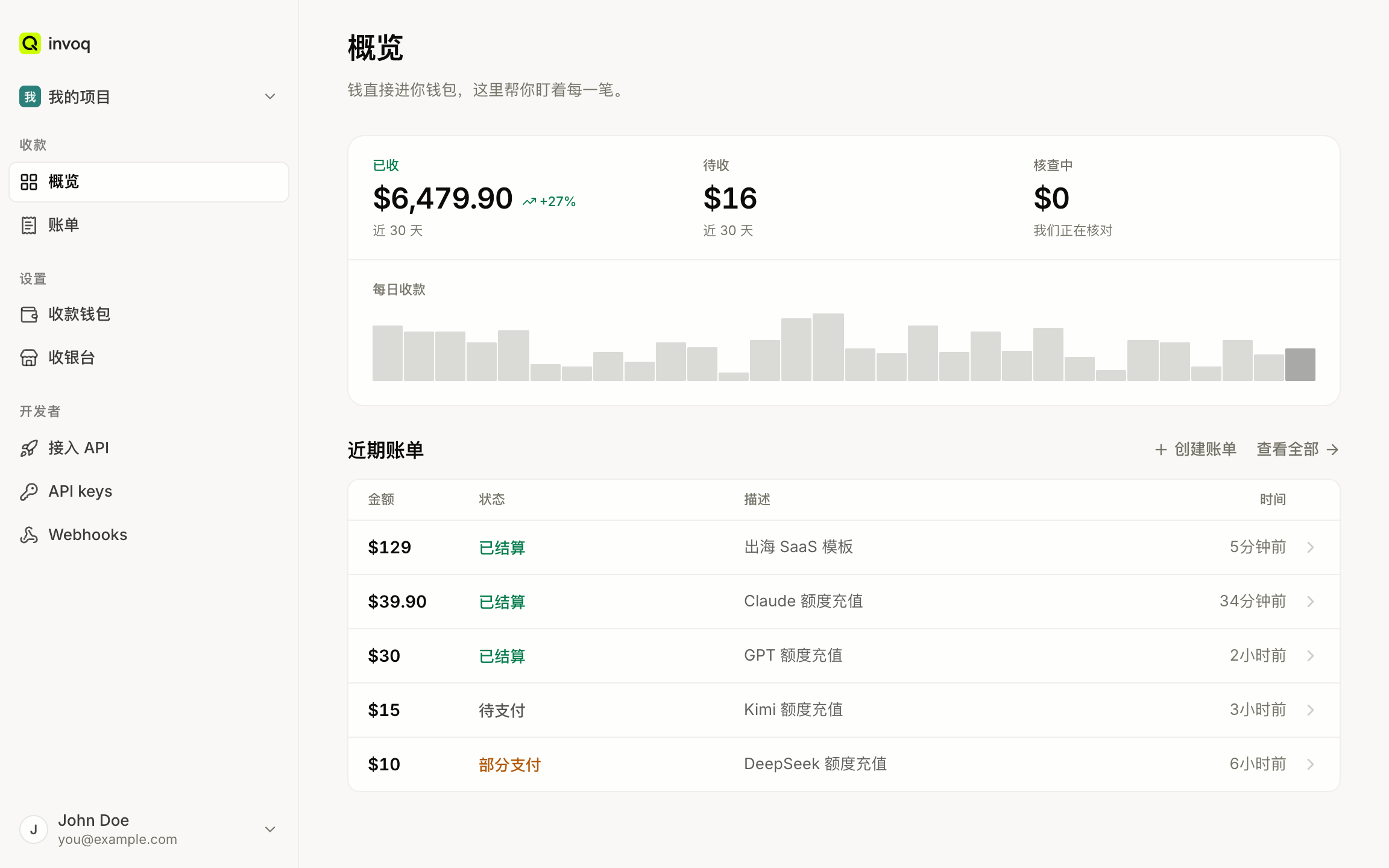Click the 5分钟前 timestamp

click(1258, 547)
